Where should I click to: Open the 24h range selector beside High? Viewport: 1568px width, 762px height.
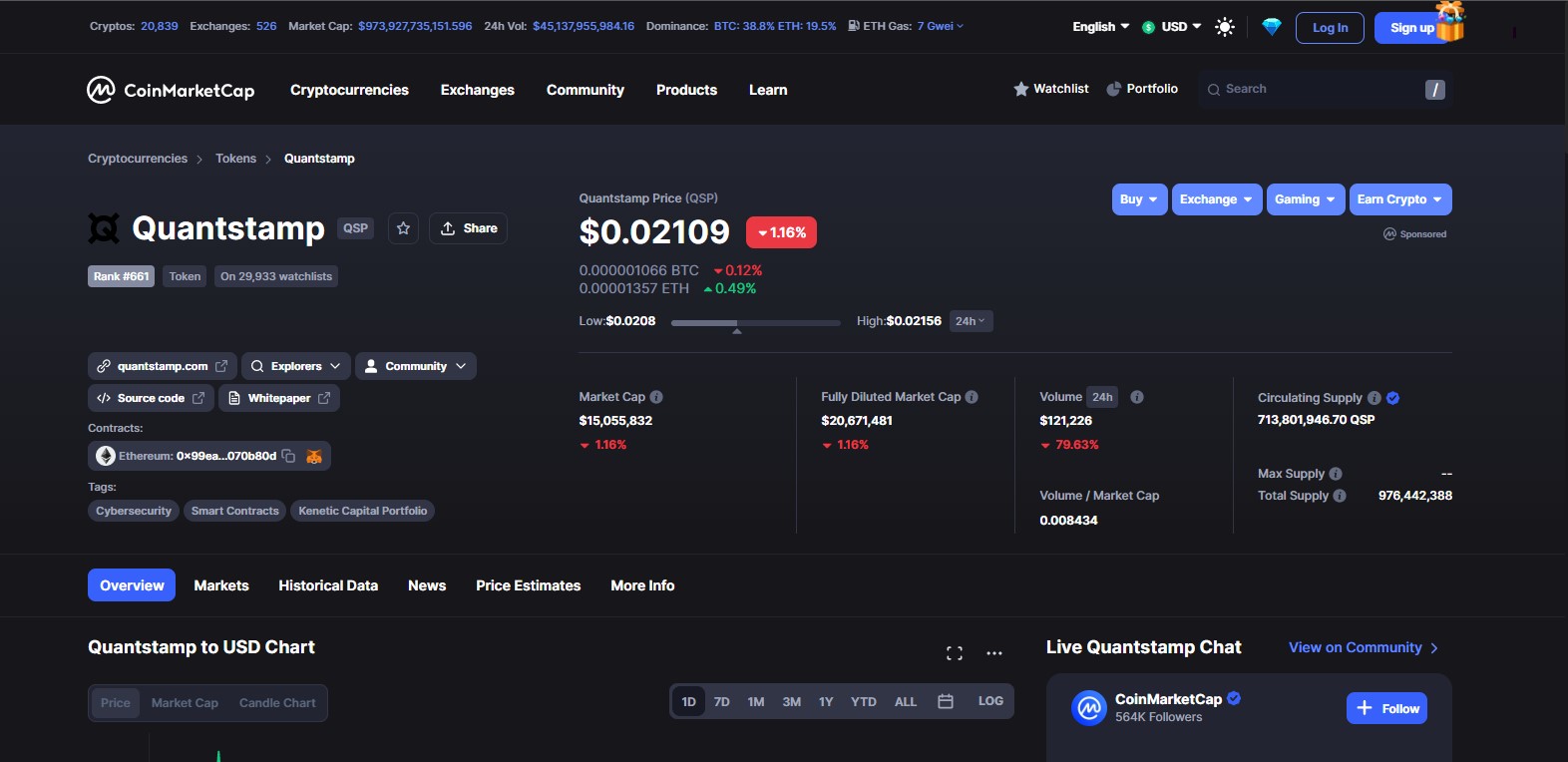tap(971, 321)
